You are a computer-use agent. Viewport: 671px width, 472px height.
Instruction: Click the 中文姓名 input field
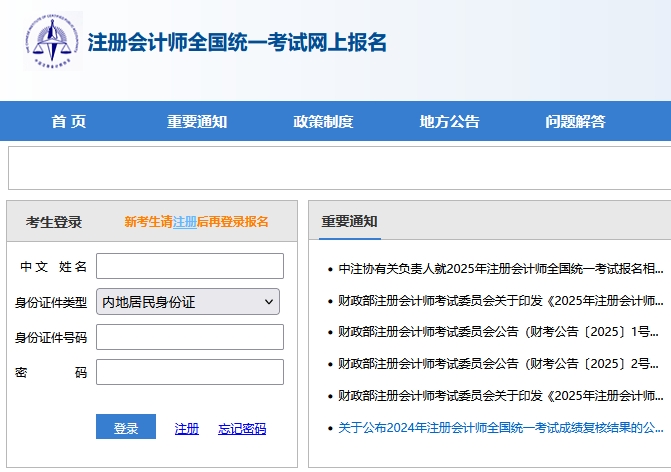tap(189, 267)
